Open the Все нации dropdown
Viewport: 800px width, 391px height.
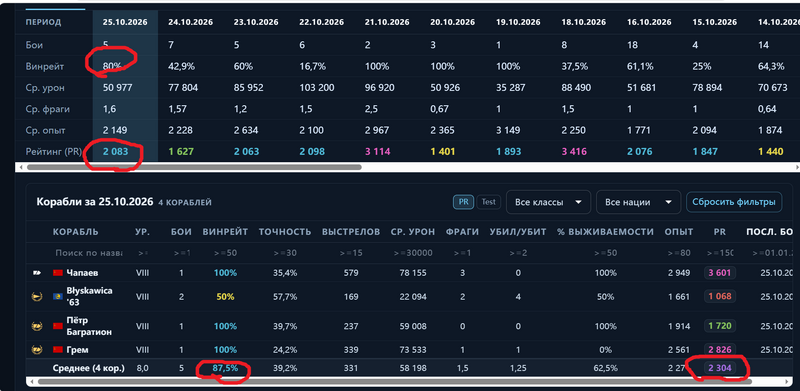coord(638,202)
